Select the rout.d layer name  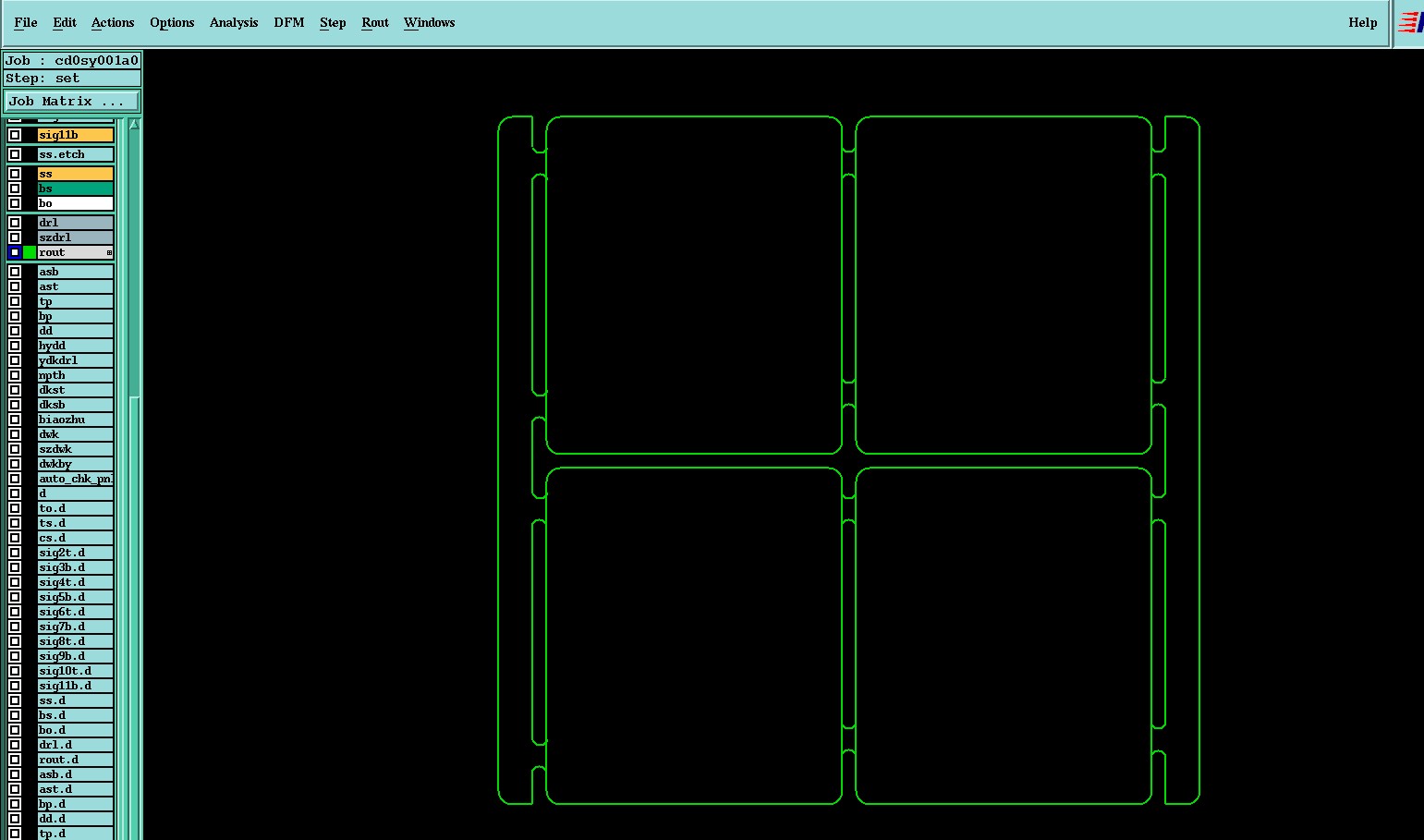76,760
